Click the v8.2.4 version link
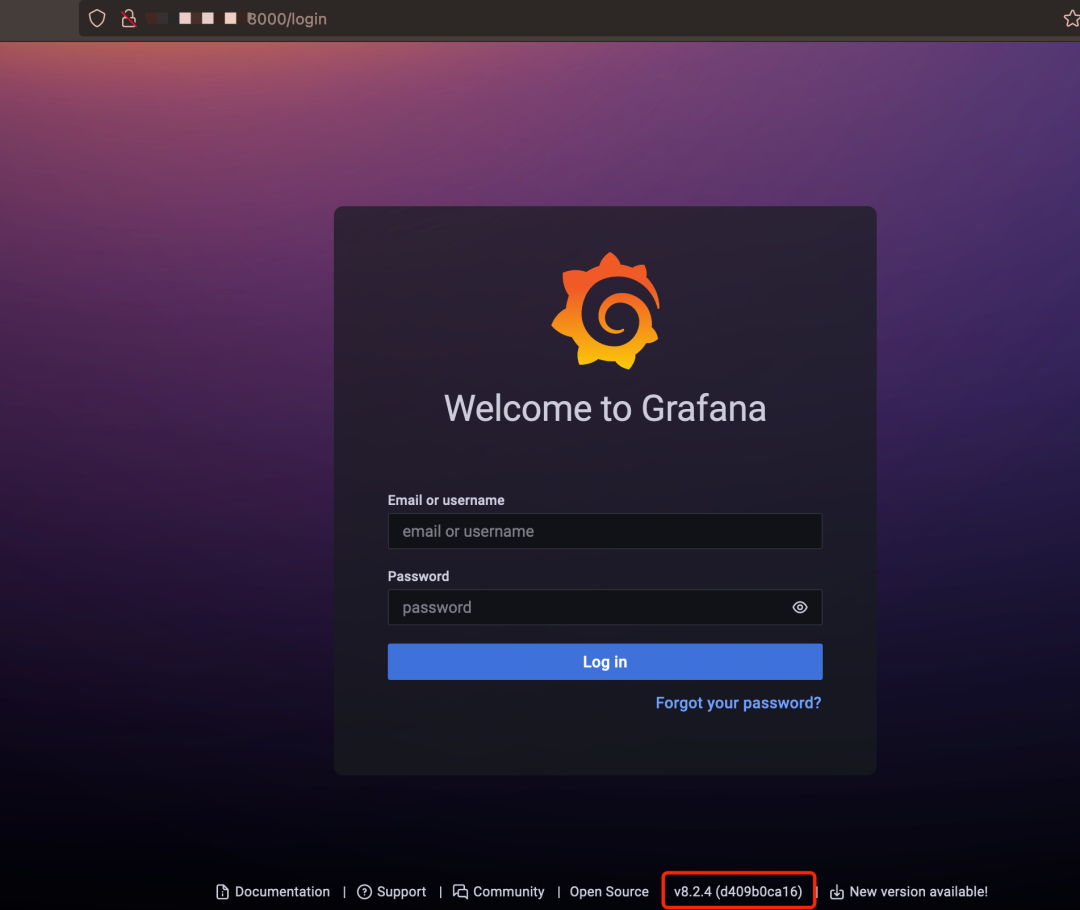Image resolution: width=1080 pixels, height=910 pixels. [x=738, y=891]
